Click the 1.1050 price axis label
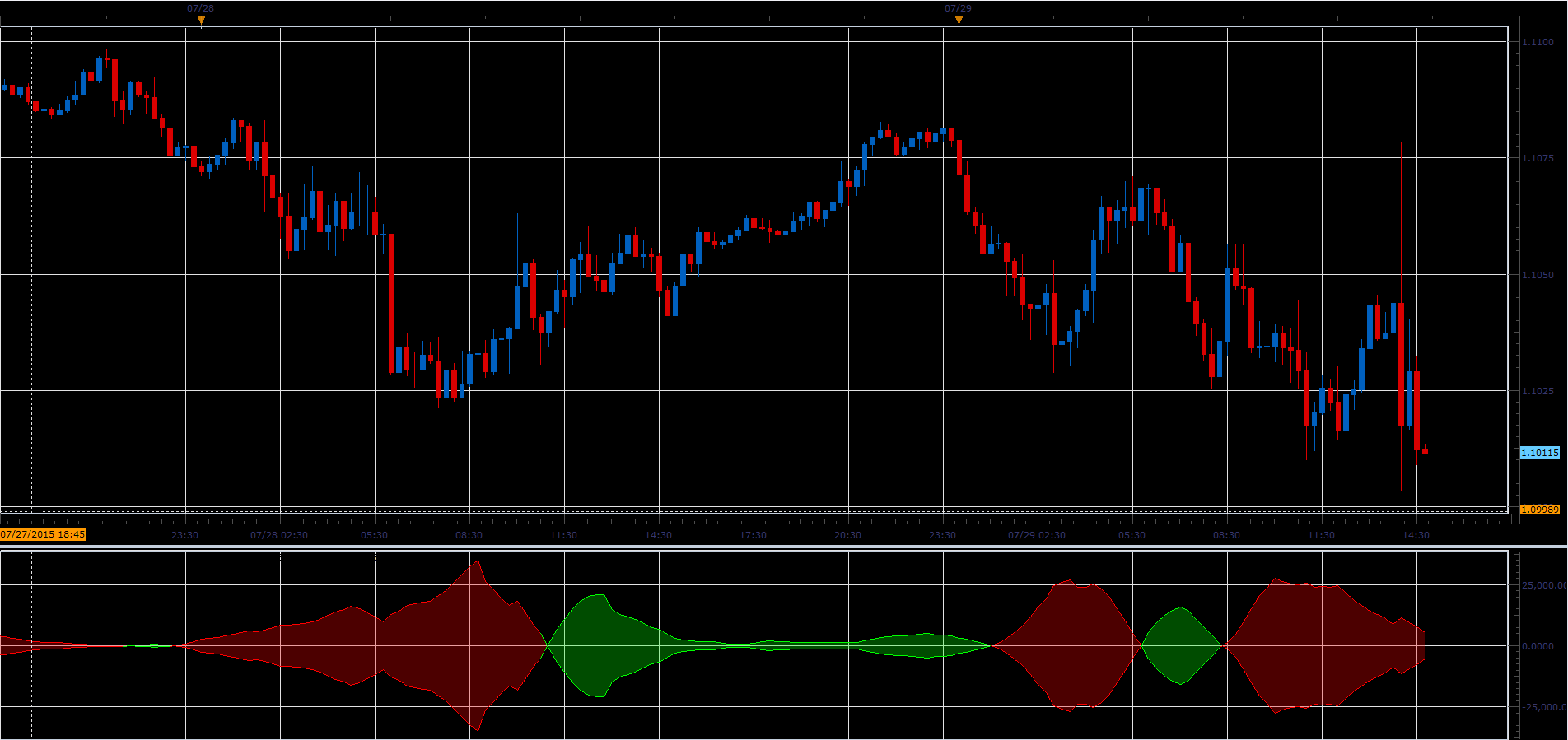The height and width of the screenshot is (740, 1568). click(x=1538, y=275)
